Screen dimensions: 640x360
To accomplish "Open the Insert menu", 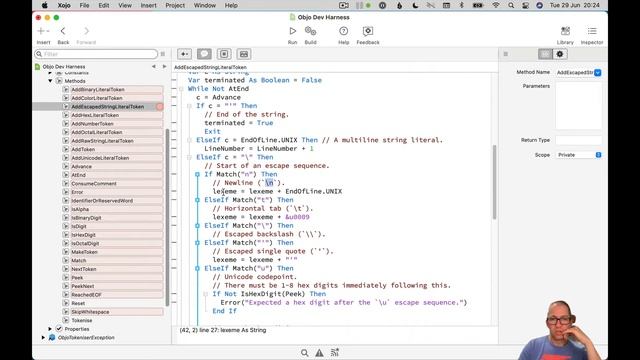I will pos(149,5).
